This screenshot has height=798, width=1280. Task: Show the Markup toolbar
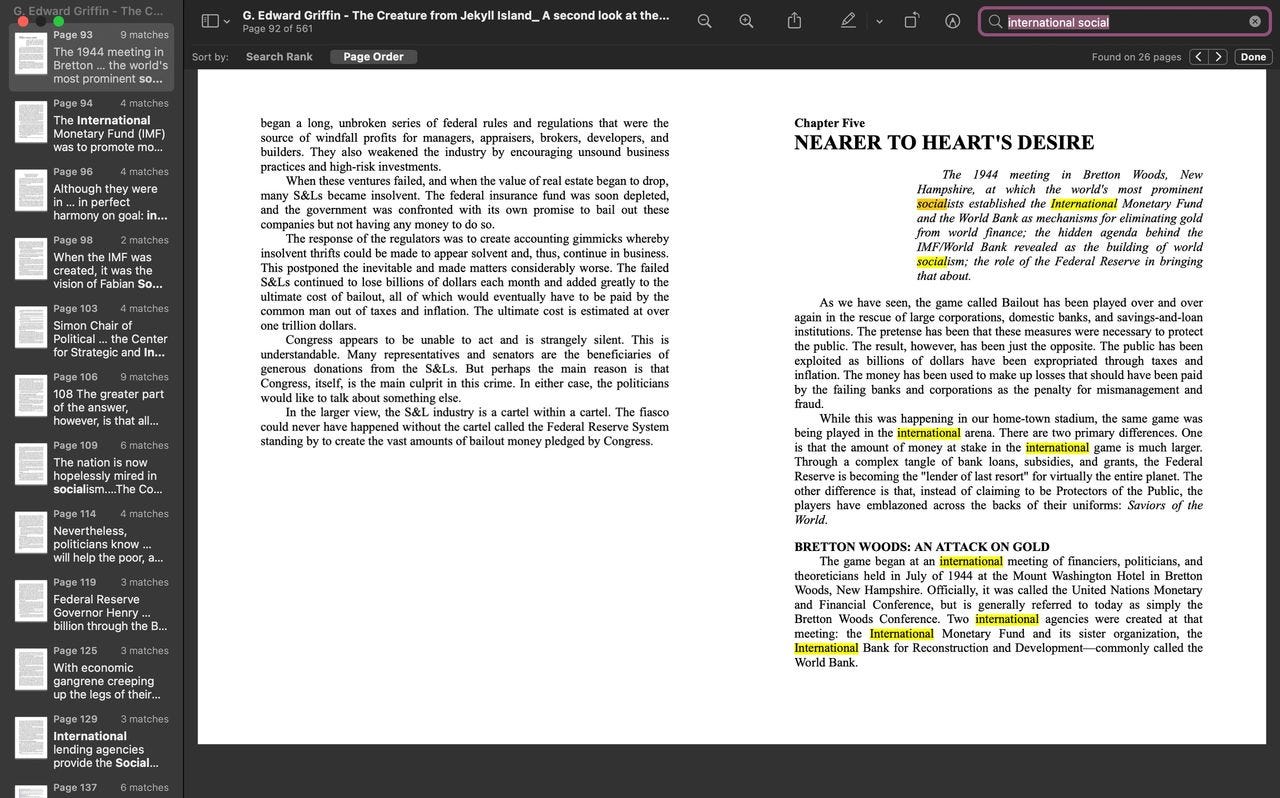[x=953, y=21]
